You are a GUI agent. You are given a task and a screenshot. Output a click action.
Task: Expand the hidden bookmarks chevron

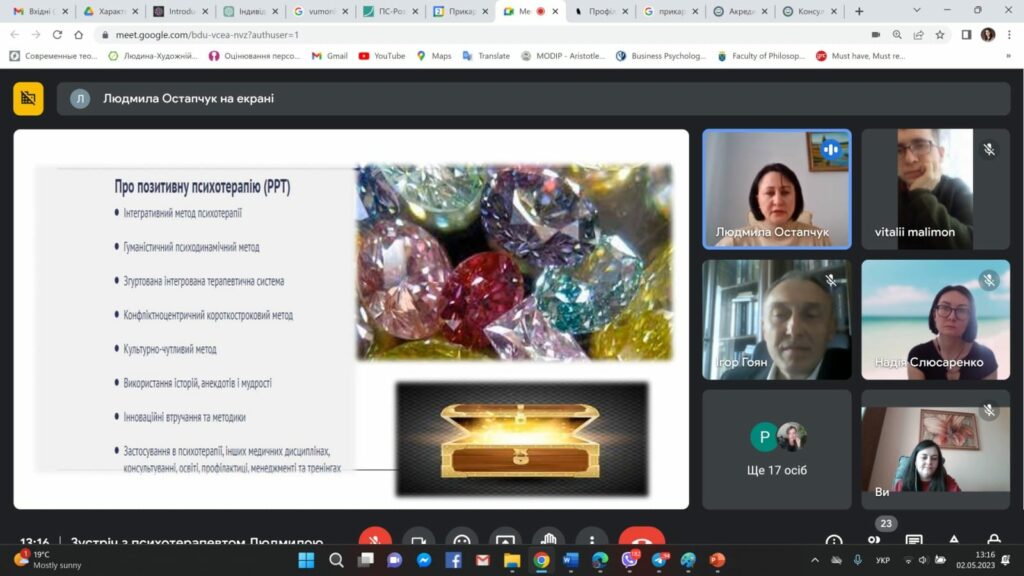[1008, 56]
